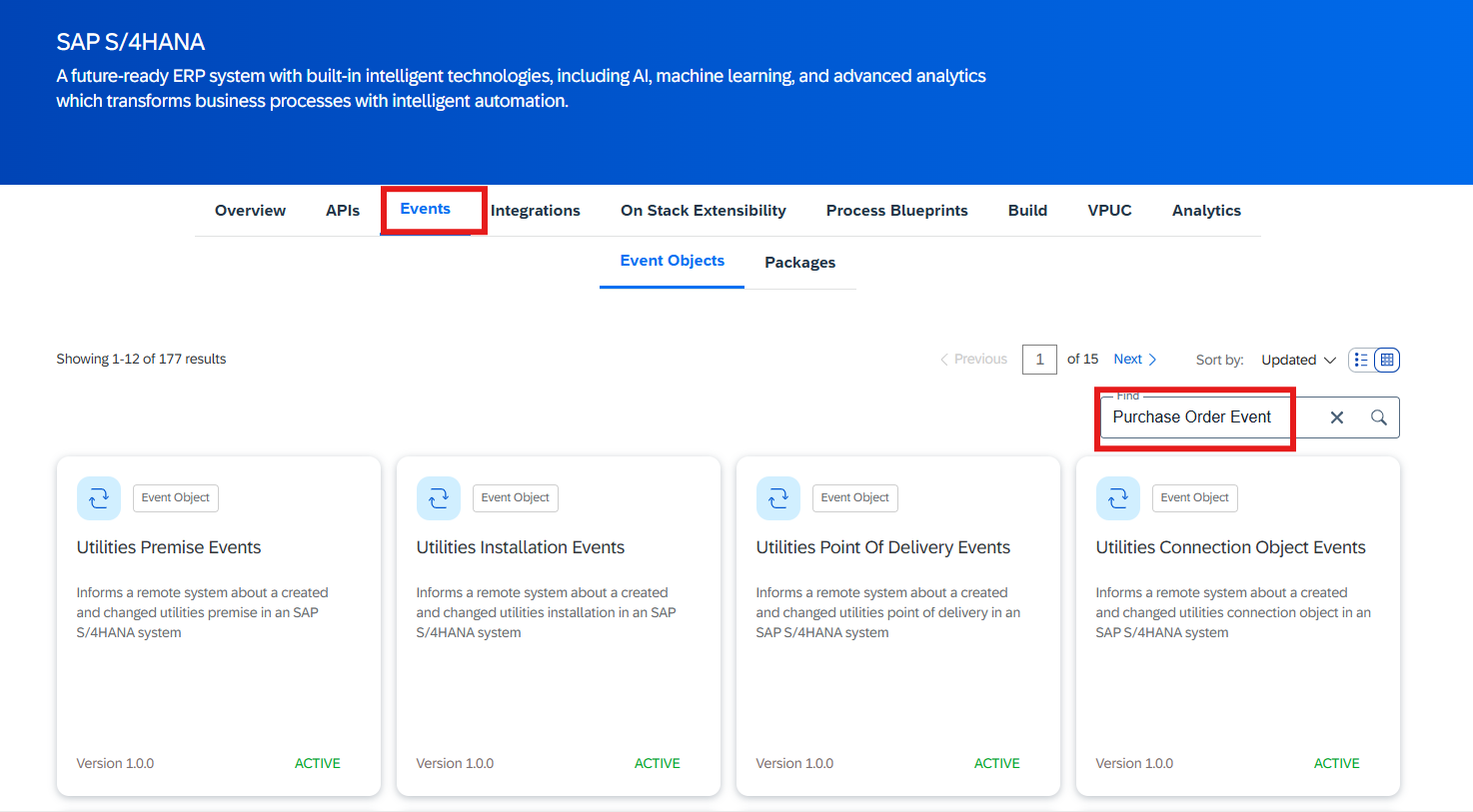Screen dimensions: 1473x812
Task: Open the VPUC tab
Action: 1110,211
